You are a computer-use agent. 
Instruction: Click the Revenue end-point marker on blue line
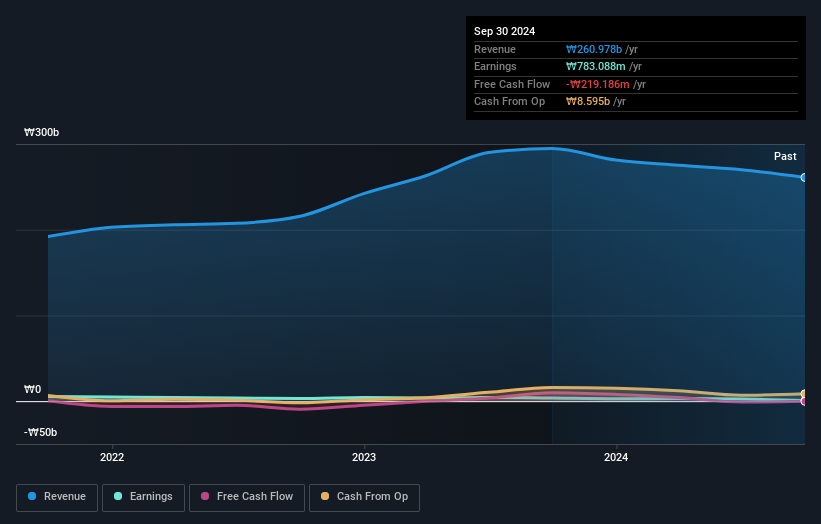(x=804, y=177)
